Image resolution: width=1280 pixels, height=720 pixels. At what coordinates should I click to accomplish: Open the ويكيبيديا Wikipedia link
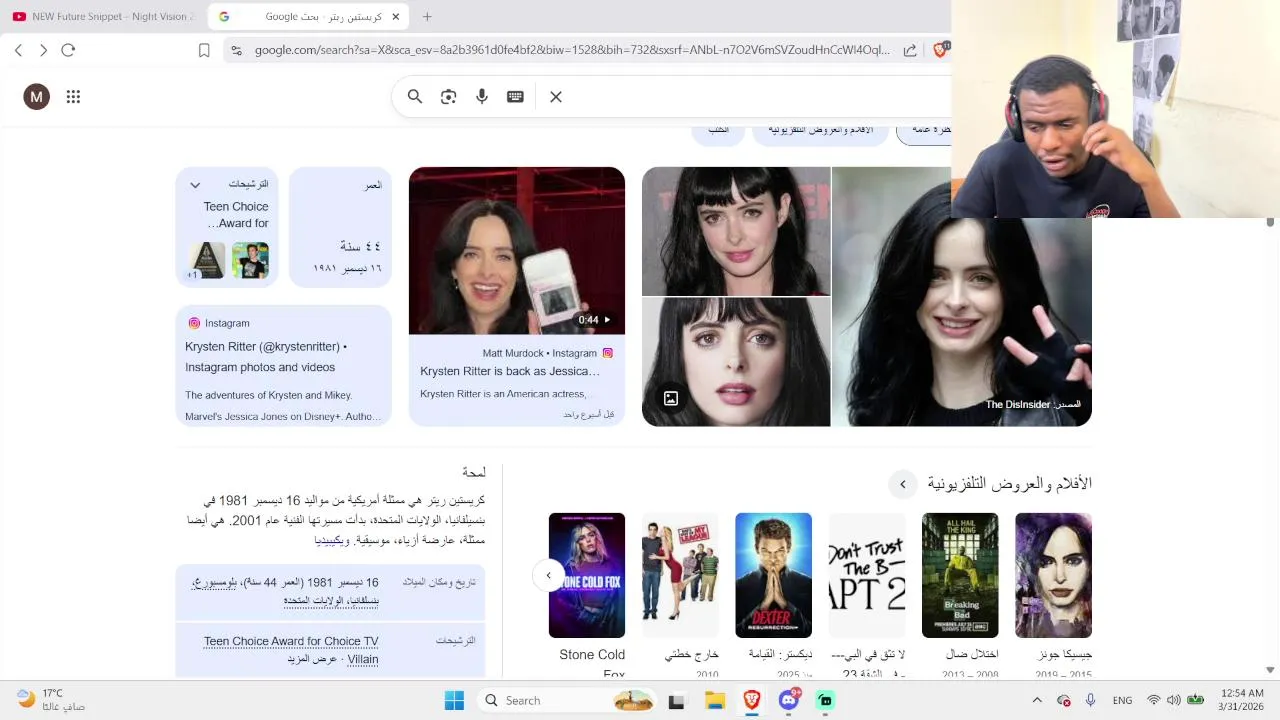(x=330, y=540)
